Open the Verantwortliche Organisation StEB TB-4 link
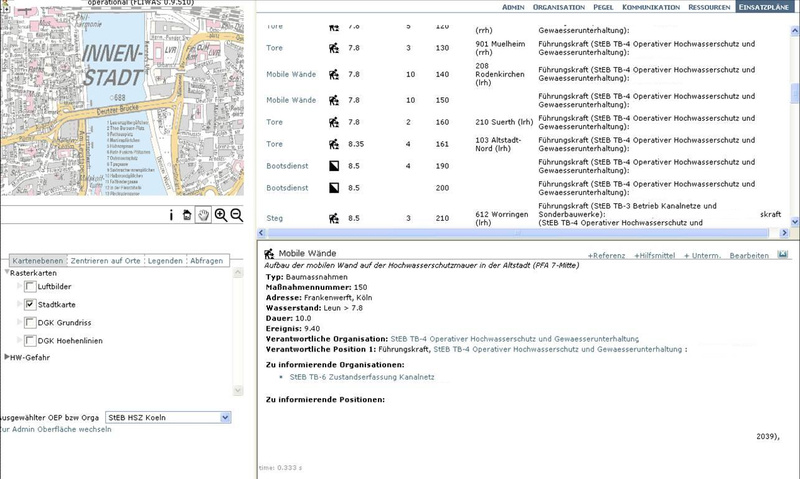The height and width of the screenshot is (479, 800). [514, 339]
